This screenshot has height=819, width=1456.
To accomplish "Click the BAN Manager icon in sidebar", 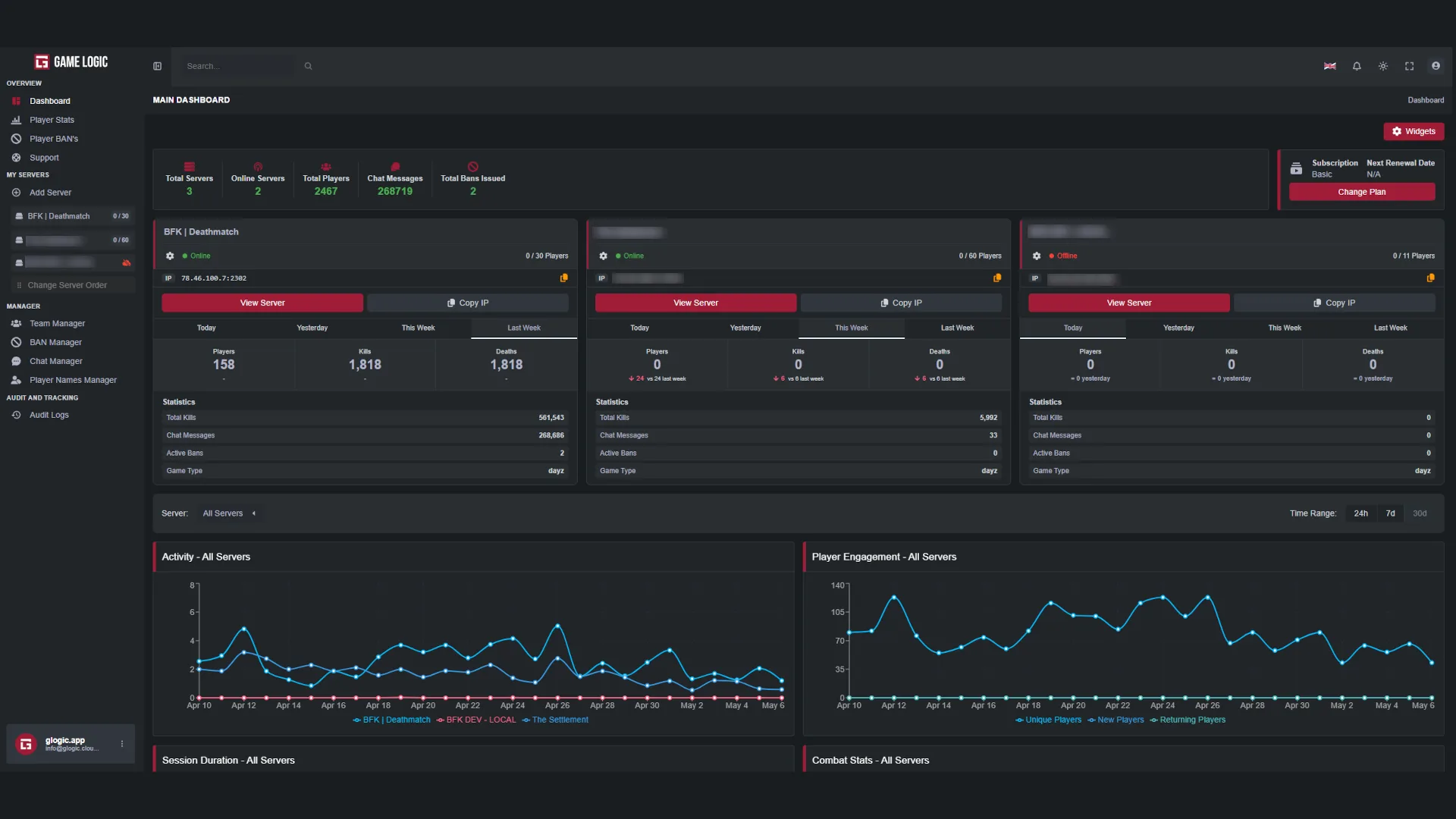I will [16, 343].
